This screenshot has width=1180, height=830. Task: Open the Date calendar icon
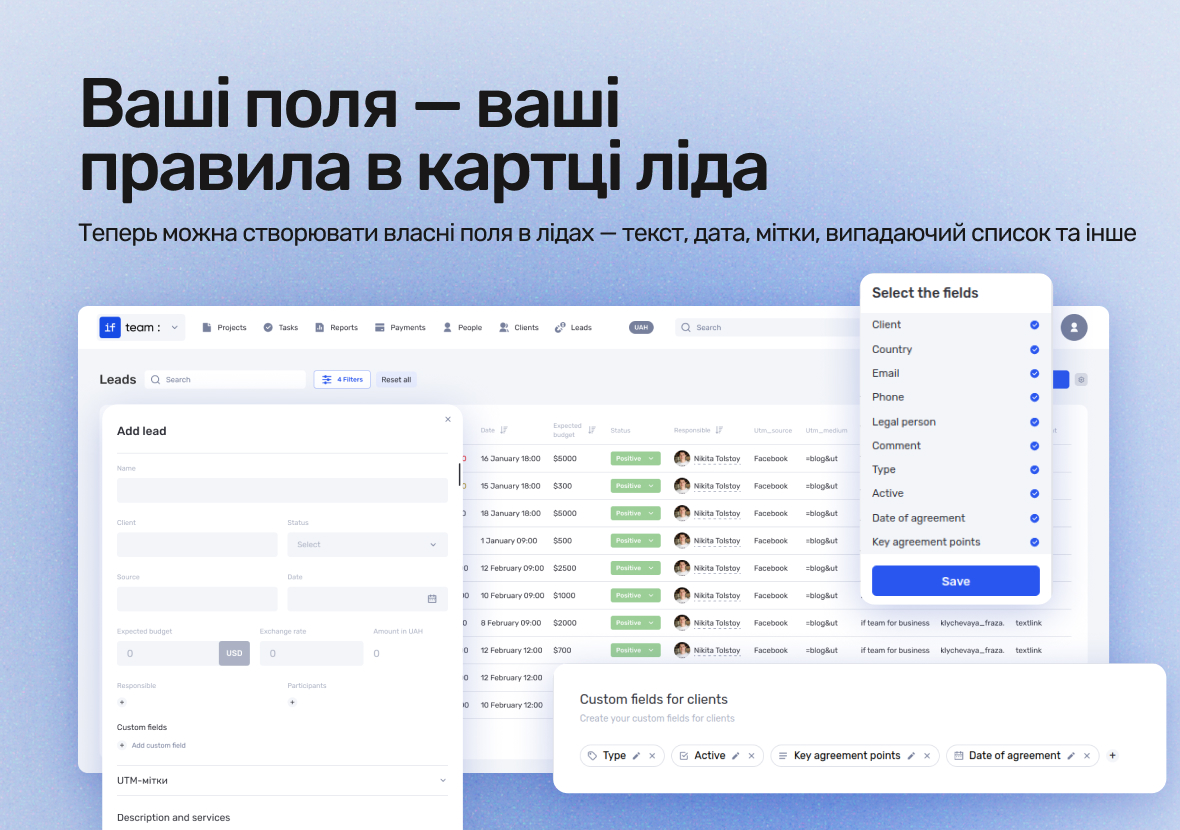[x=432, y=599]
